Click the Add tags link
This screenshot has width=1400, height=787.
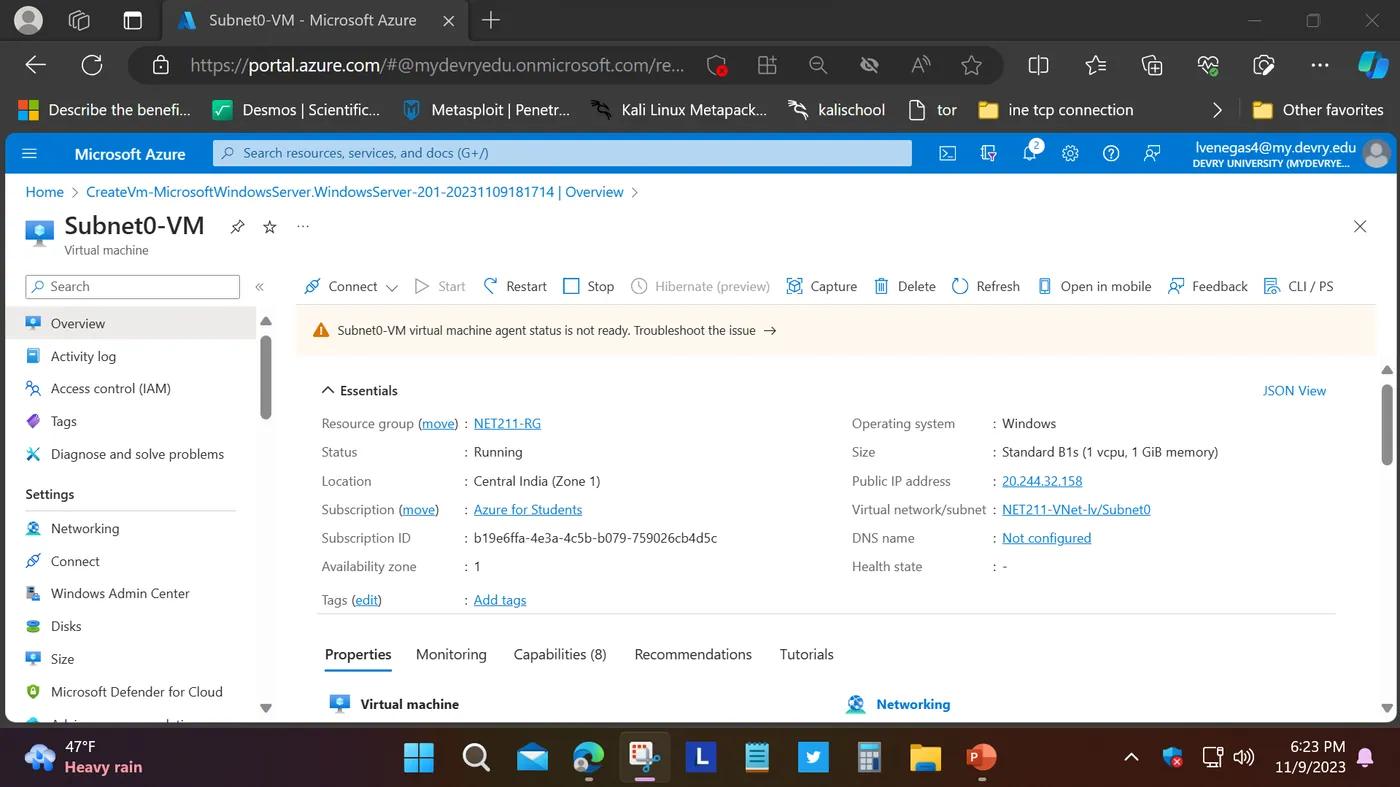pos(500,600)
